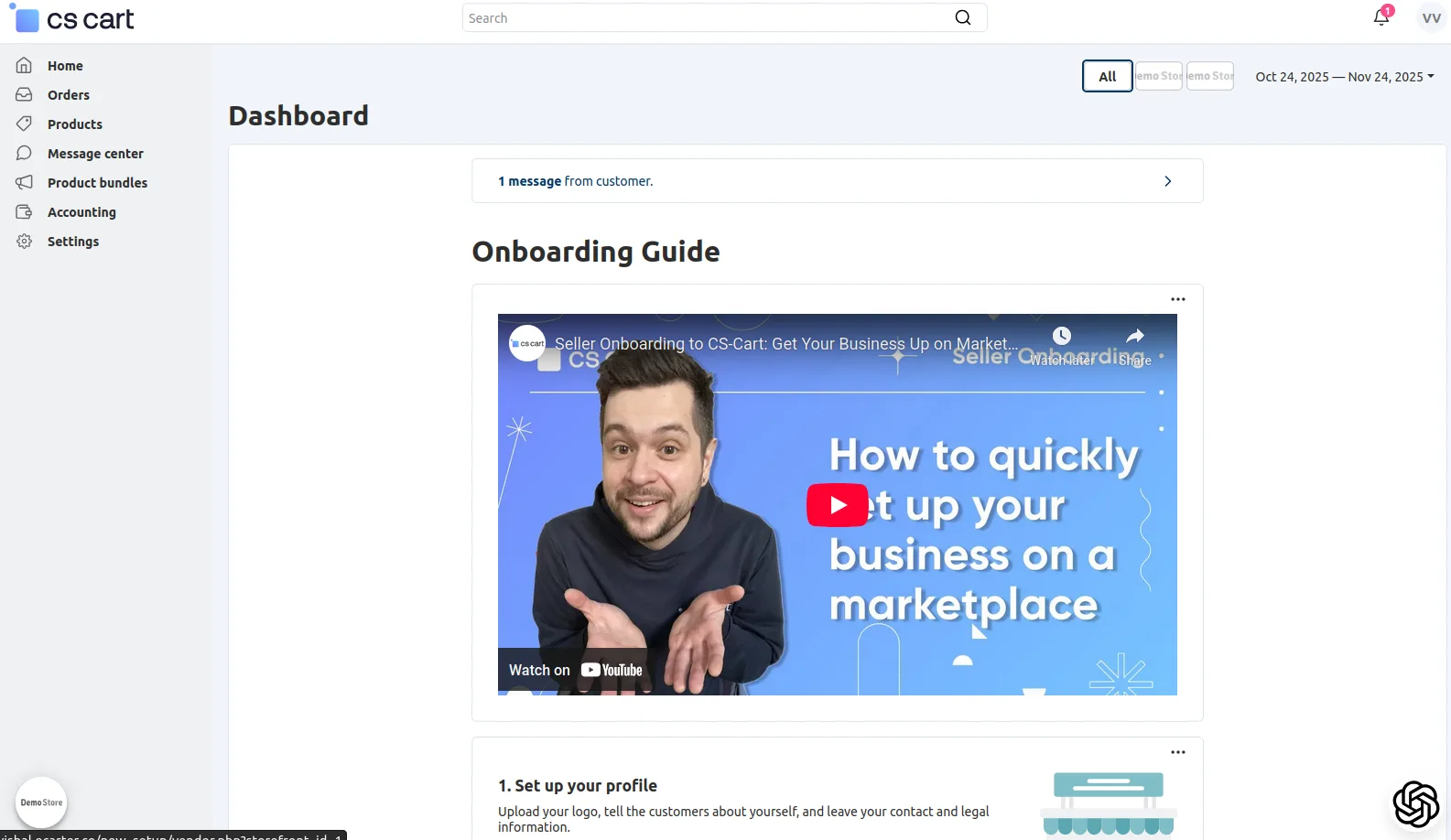The image size is (1451, 840).
Task: Click the video title link on the player
Action: [x=785, y=344]
